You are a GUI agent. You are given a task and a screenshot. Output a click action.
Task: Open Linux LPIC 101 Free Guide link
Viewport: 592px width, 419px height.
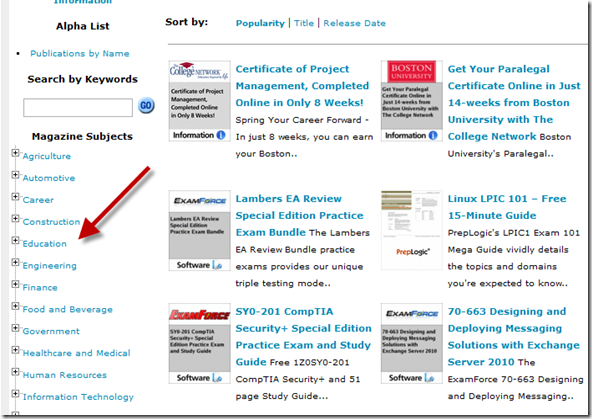507,207
